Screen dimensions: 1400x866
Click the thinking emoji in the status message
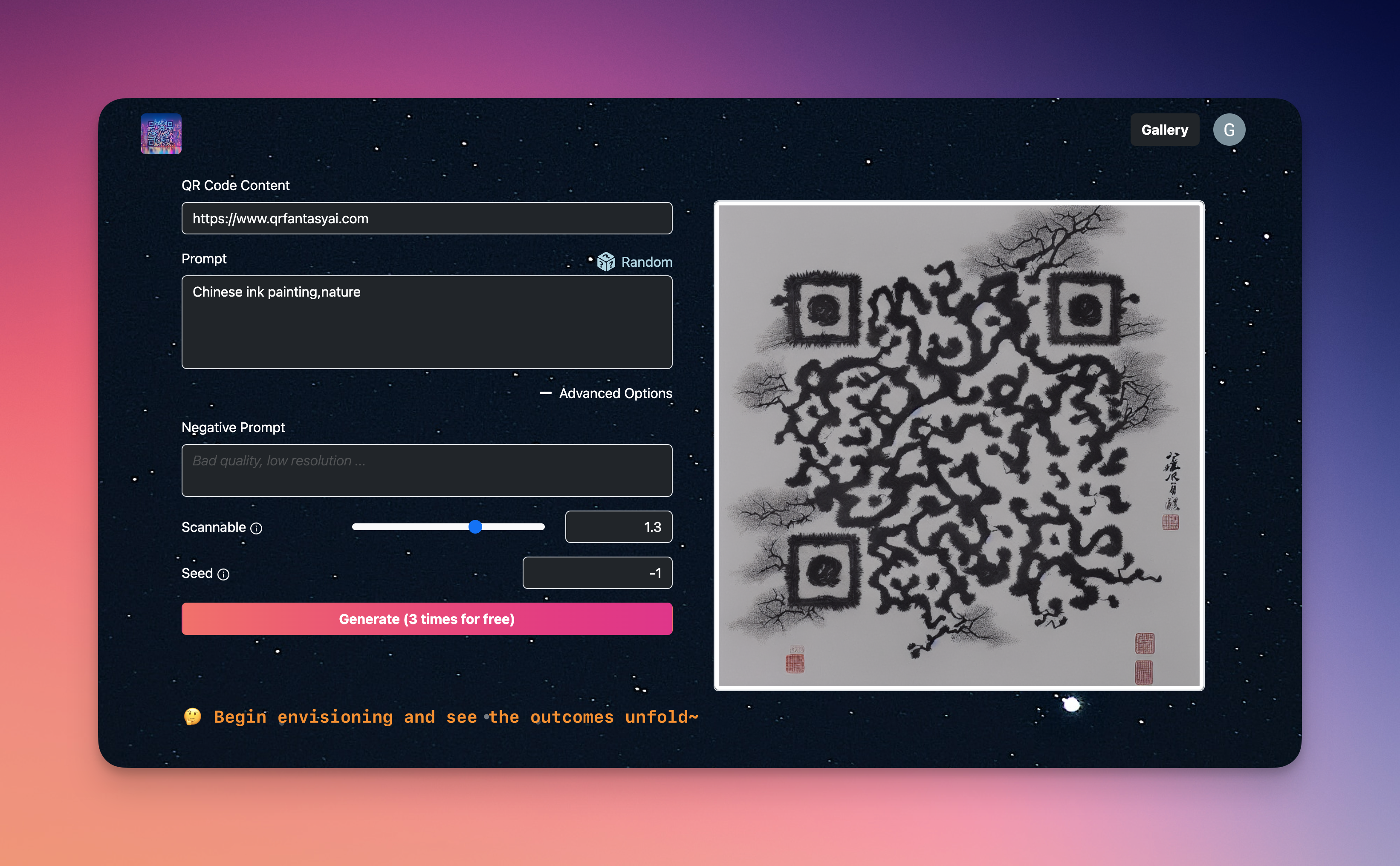pos(193,716)
